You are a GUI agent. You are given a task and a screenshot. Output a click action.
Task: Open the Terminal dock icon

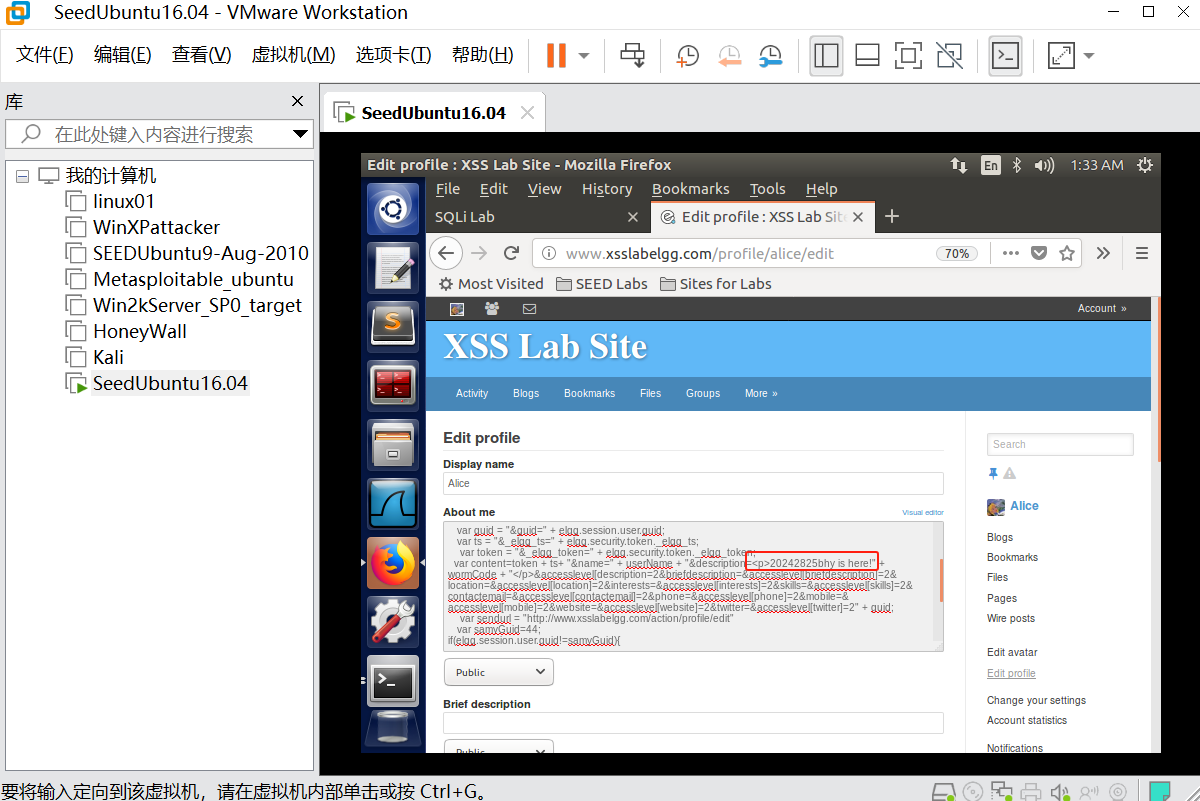tap(393, 681)
